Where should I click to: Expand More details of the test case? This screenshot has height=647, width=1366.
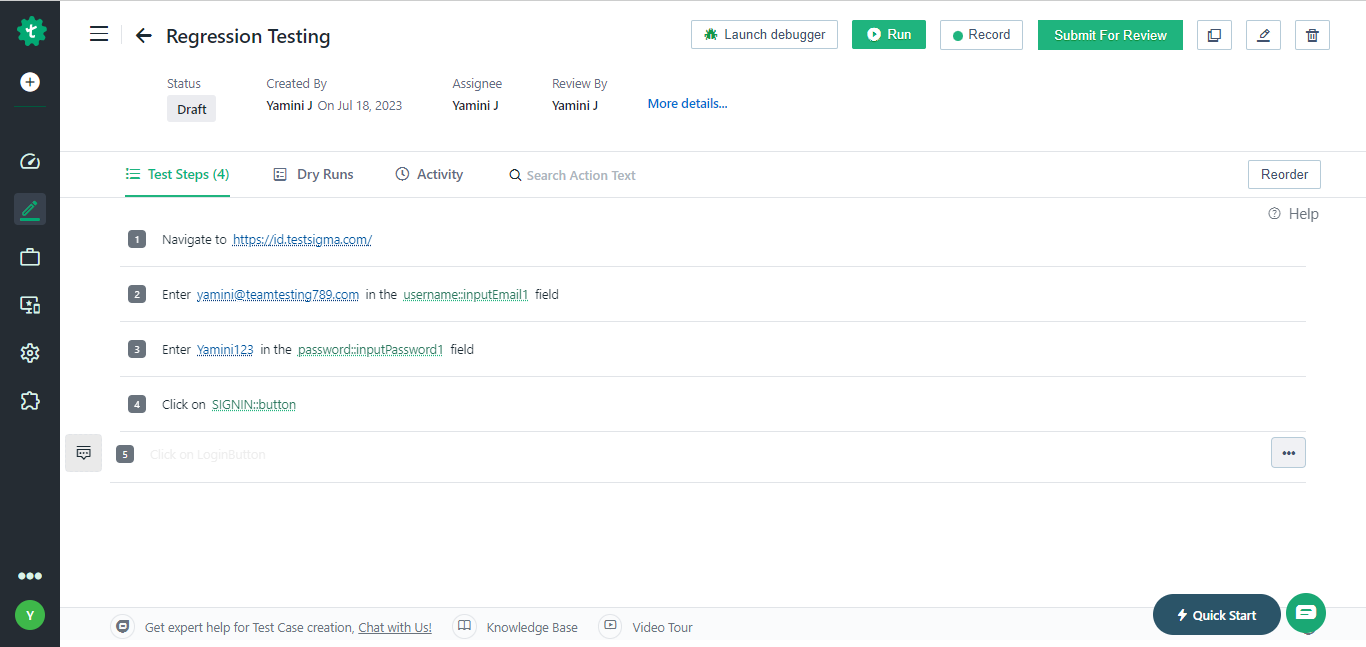[687, 103]
